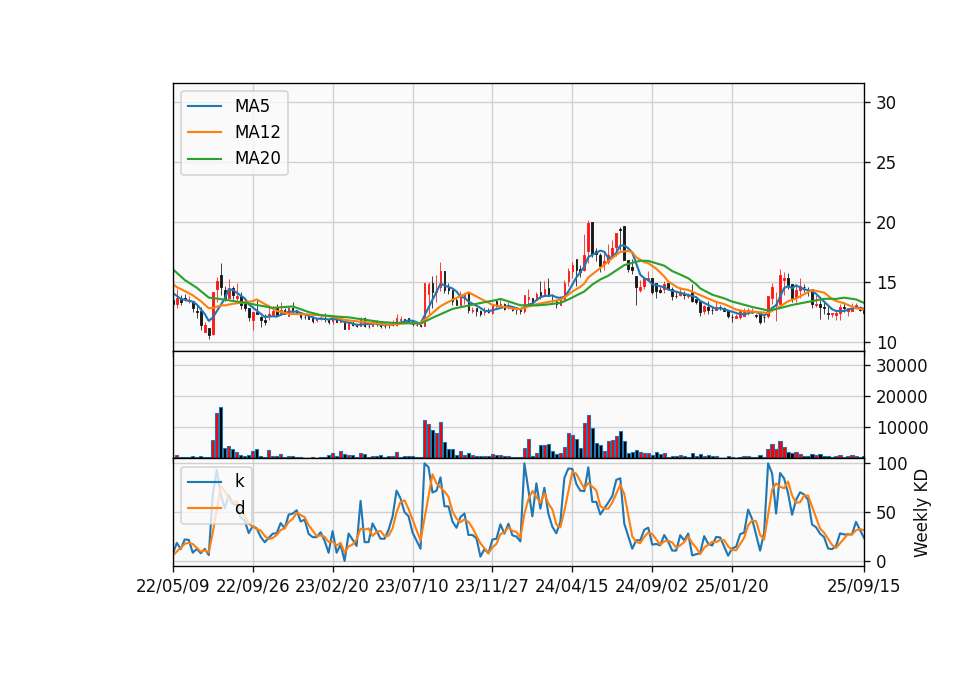Click the 23/07/10 date tick label
This screenshot has height=690, width=960.
pyautogui.click(x=412, y=586)
